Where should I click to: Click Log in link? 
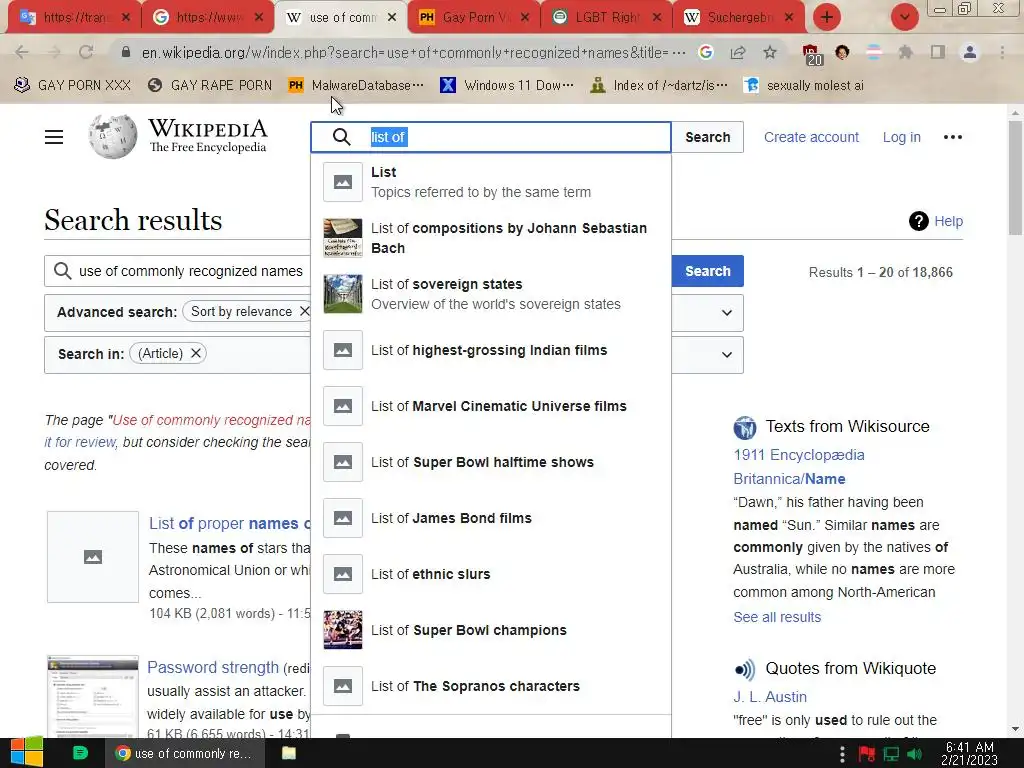point(901,137)
